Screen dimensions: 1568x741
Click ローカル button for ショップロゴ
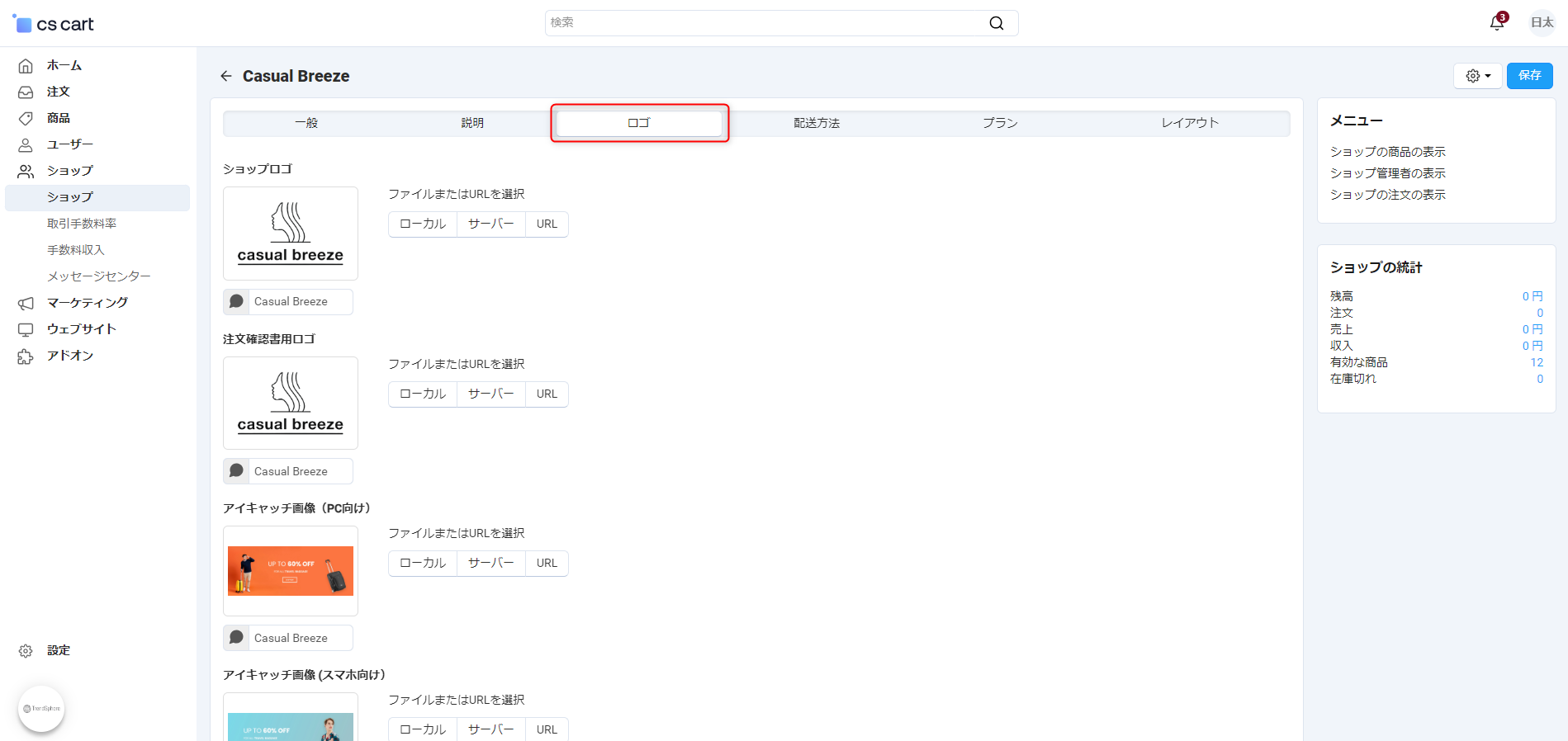pos(423,224)
